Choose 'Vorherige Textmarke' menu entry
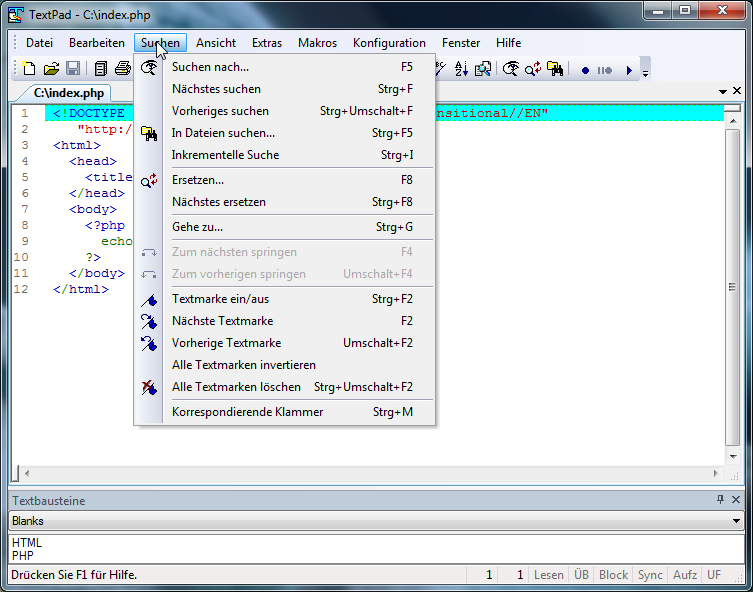Viewport: 753px width, 592px height. pos(284,343)
